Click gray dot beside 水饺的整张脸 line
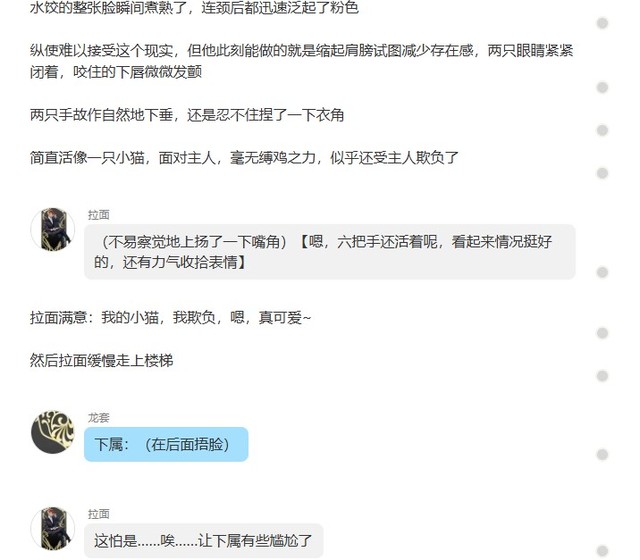The width and height of the screenshot is (640, 560). pos(602,23)
